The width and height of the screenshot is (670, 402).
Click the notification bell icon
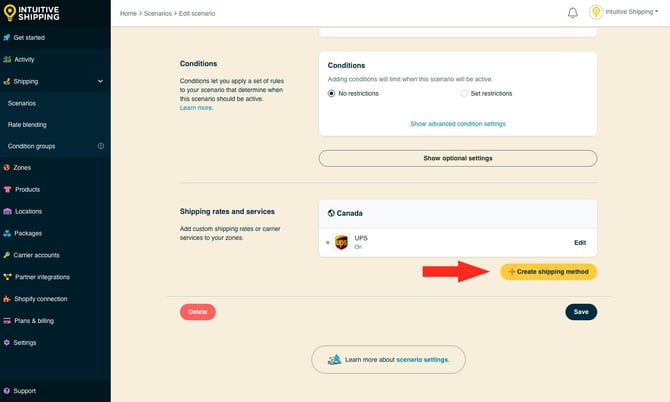click(573, 13)
